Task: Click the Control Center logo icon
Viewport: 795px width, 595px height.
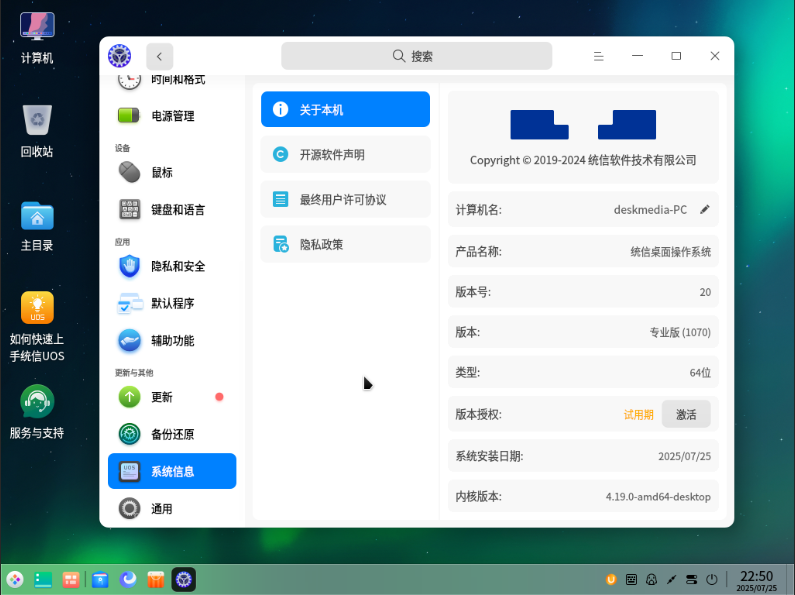Action: tap(120, 56)
